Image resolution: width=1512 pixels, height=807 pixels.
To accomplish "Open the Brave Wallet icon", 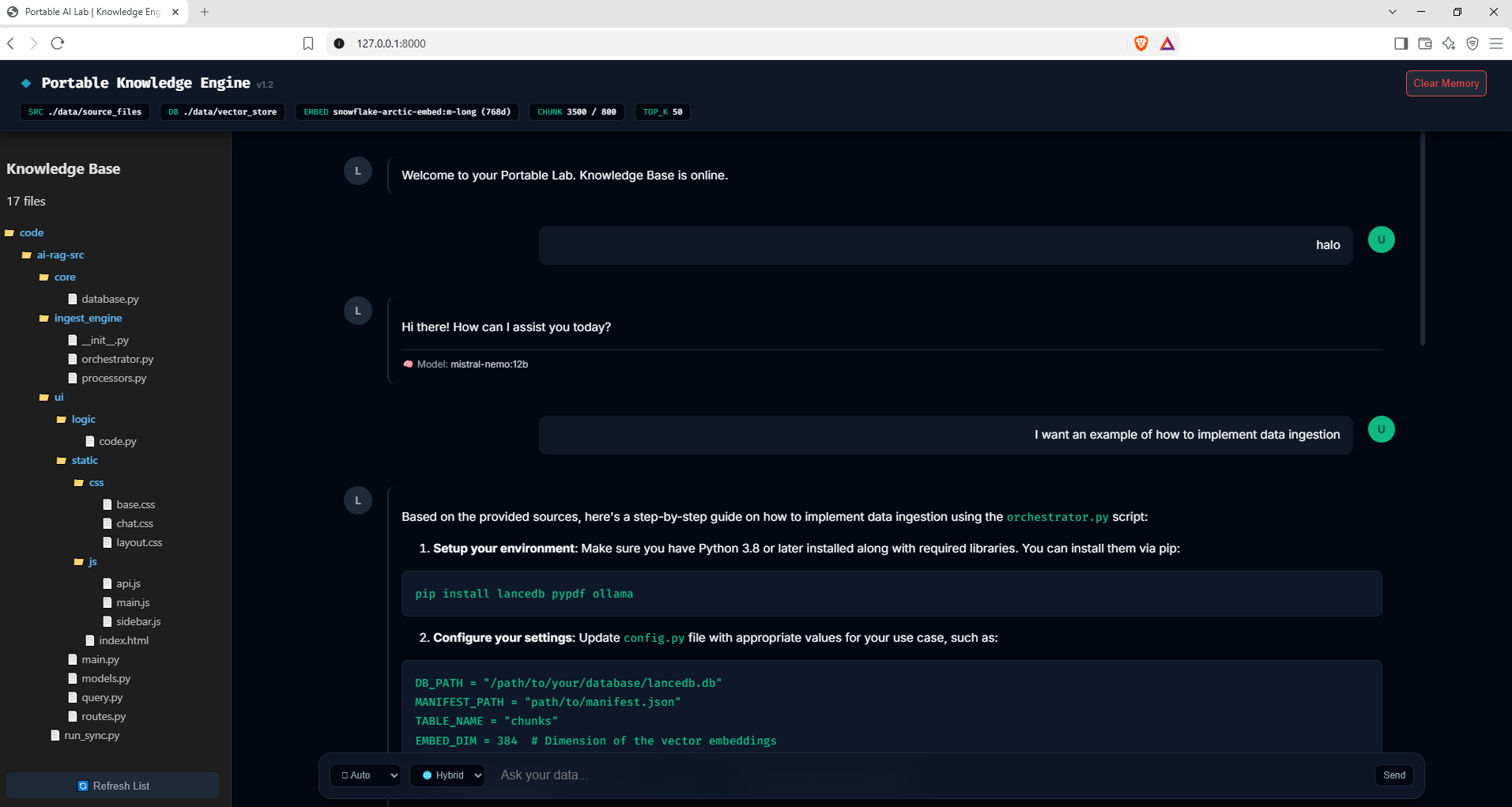I will pos(1425,43).
